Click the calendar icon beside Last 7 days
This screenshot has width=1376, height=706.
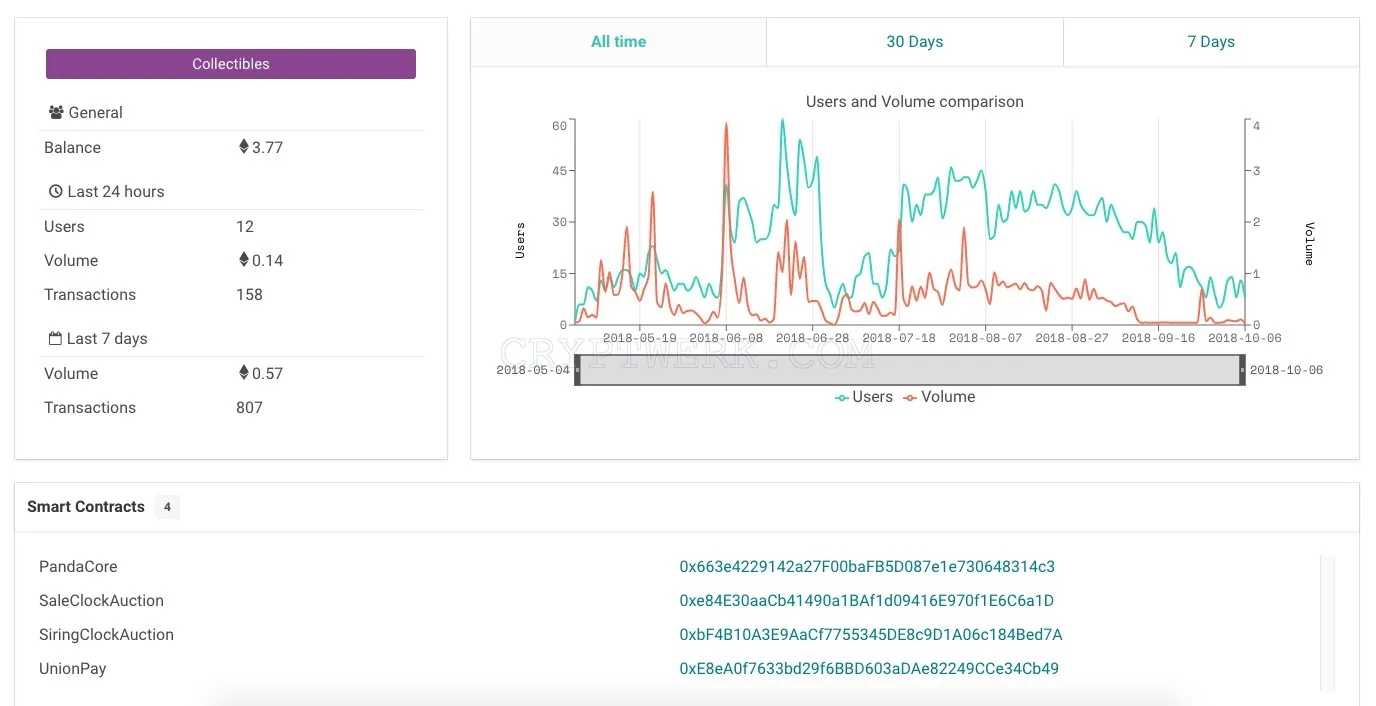56,339
